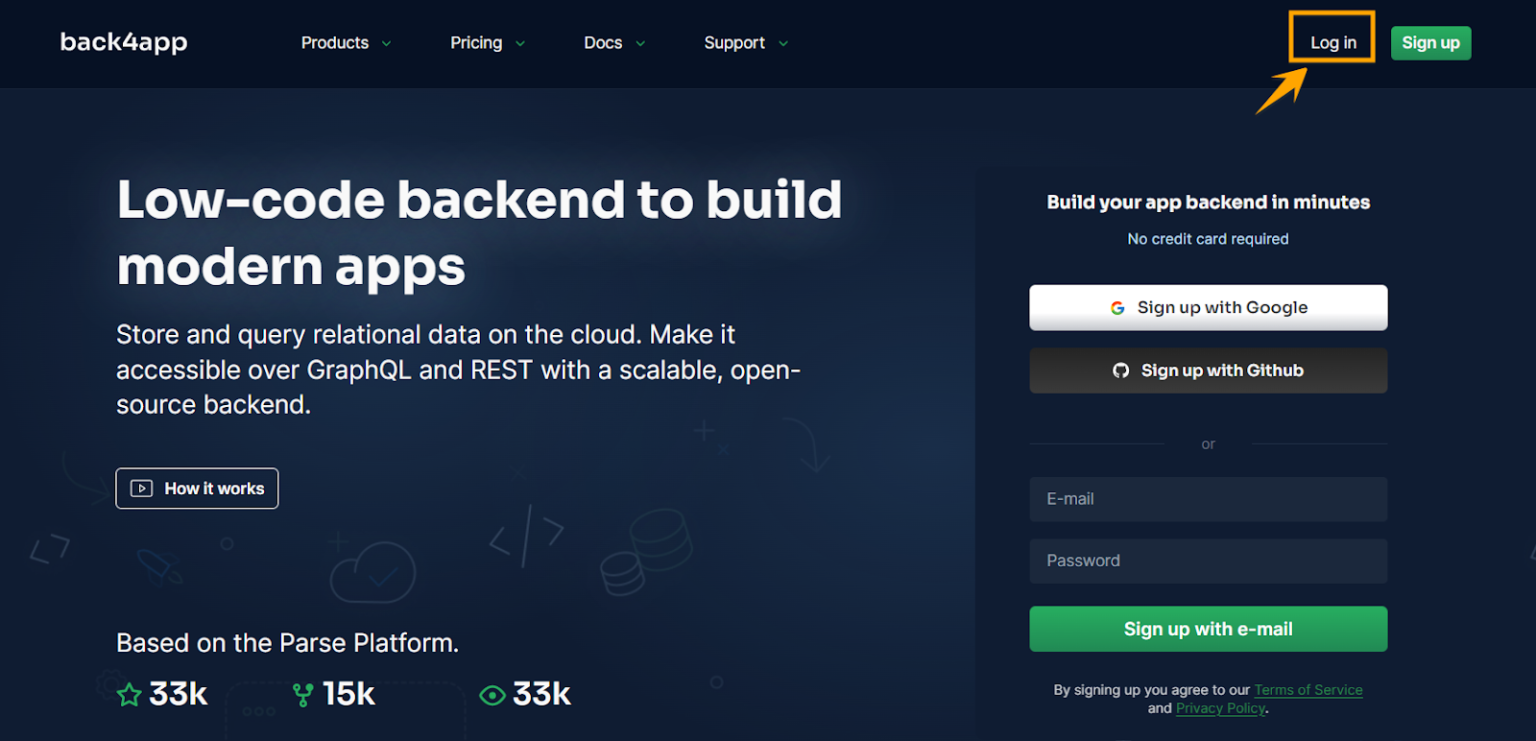Click the Log in button
Image resolution: width=1536 pixels, height=741 pixels.
coord(1331,42)
